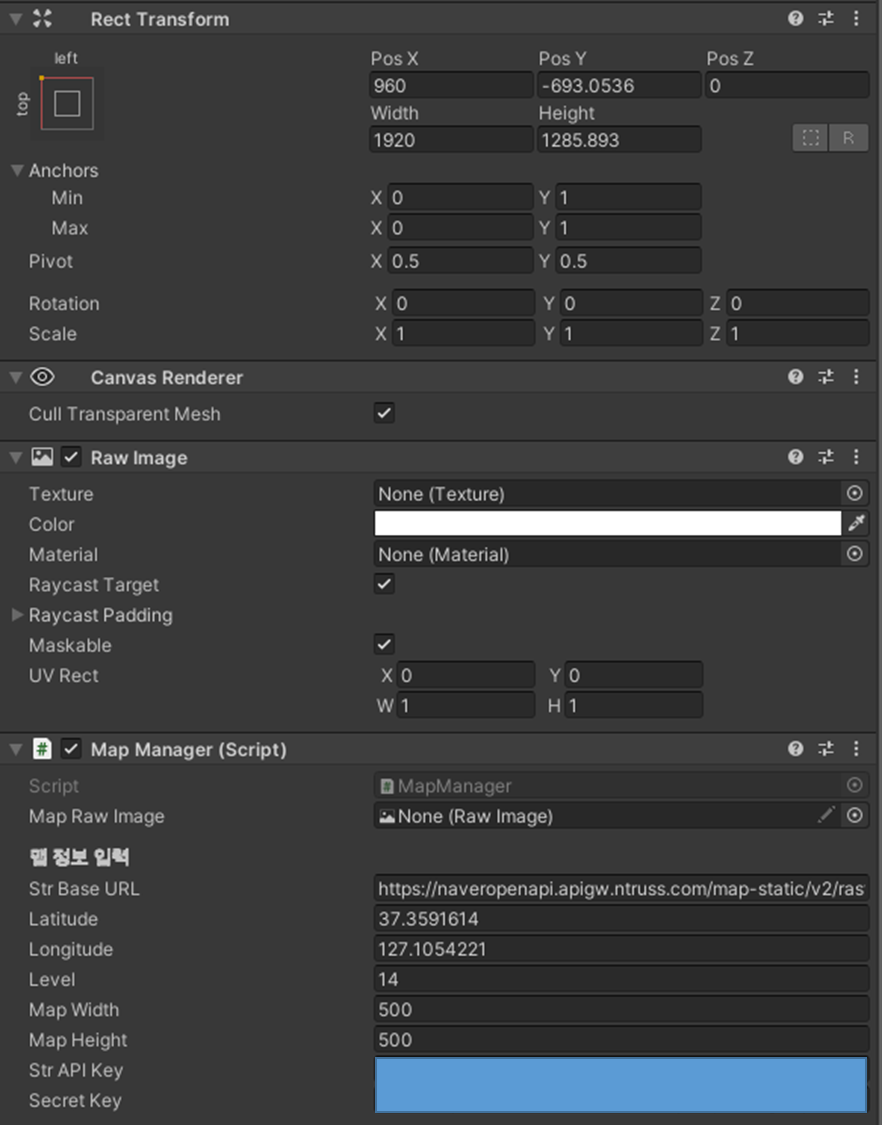Click the Raw Image component icon
The image size is (882, 1125).
[x=42, y=457]
